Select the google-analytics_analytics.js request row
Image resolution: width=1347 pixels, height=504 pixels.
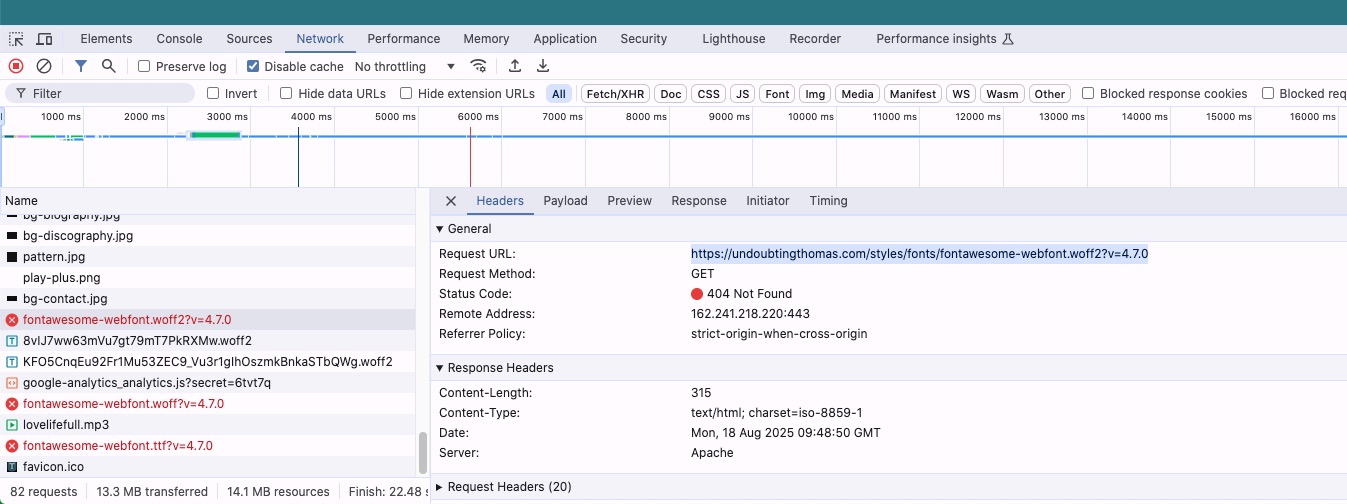(208, 383)
